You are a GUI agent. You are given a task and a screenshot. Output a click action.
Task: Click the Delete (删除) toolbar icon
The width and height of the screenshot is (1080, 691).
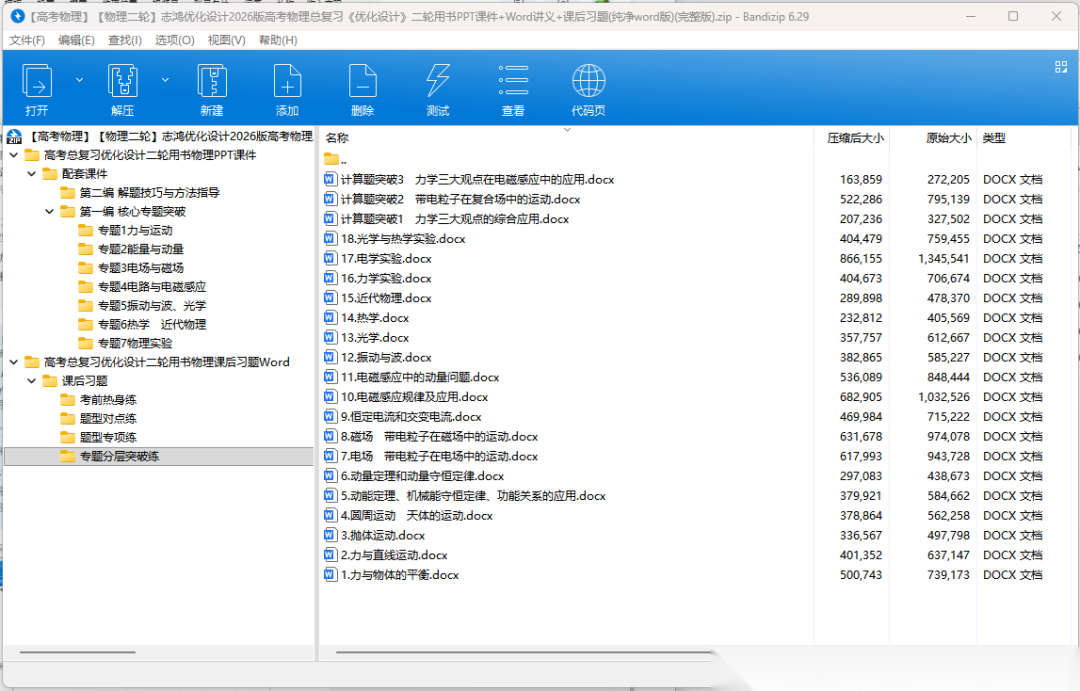[x=362, y=82]
